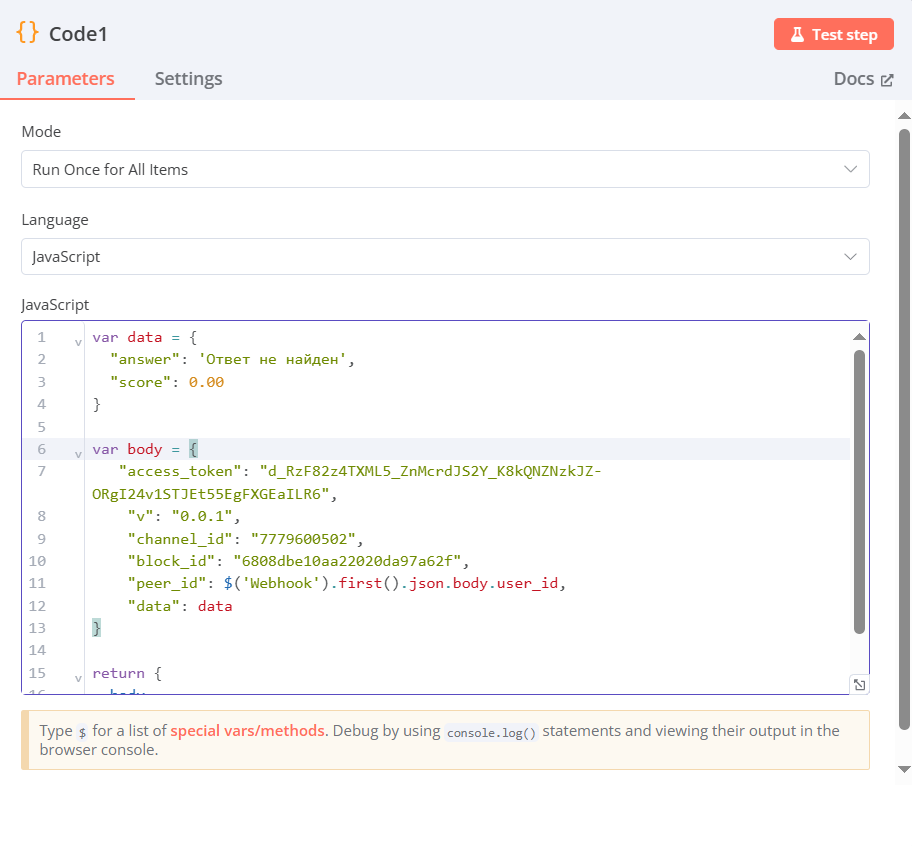Open the special vars/methods link
Screen dimensions: 912x846
pyautogui.click(x=247, y=731)
